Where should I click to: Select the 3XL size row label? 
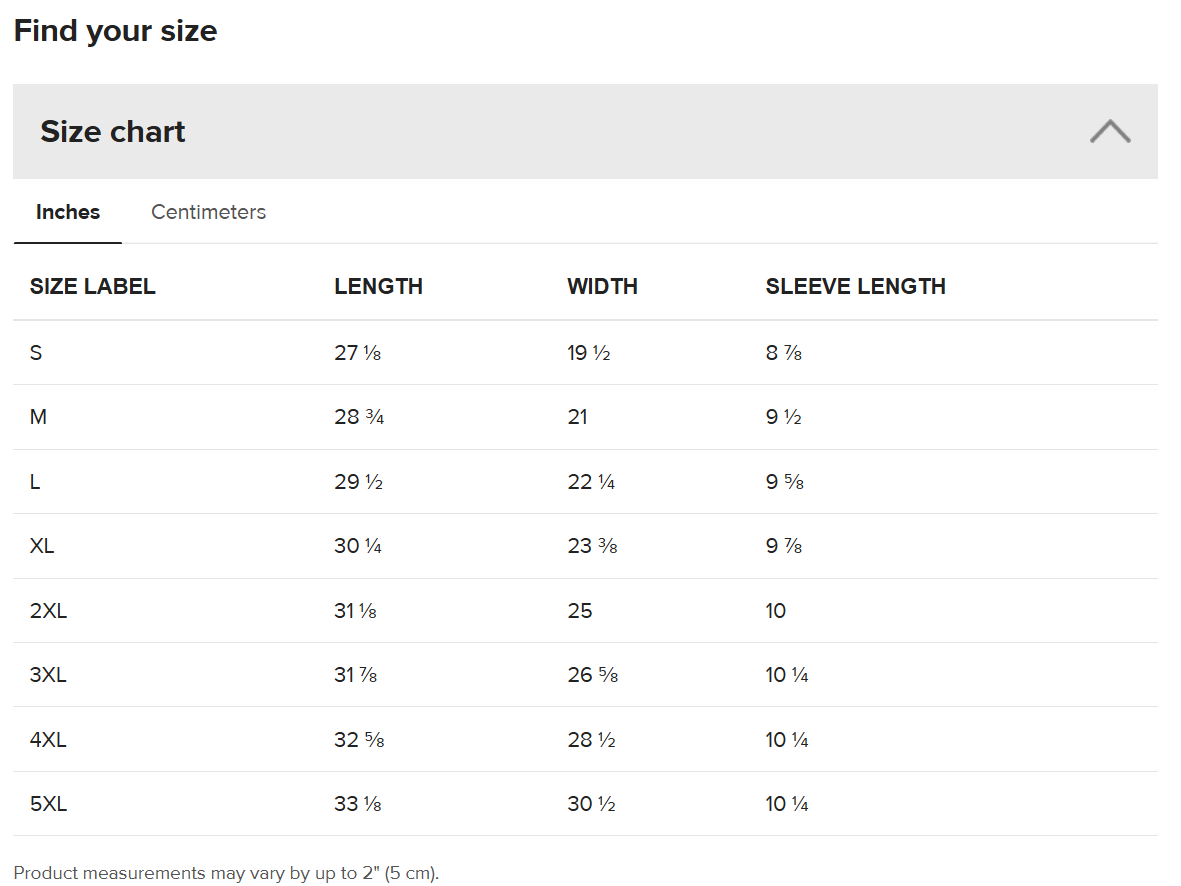(48, 674)
